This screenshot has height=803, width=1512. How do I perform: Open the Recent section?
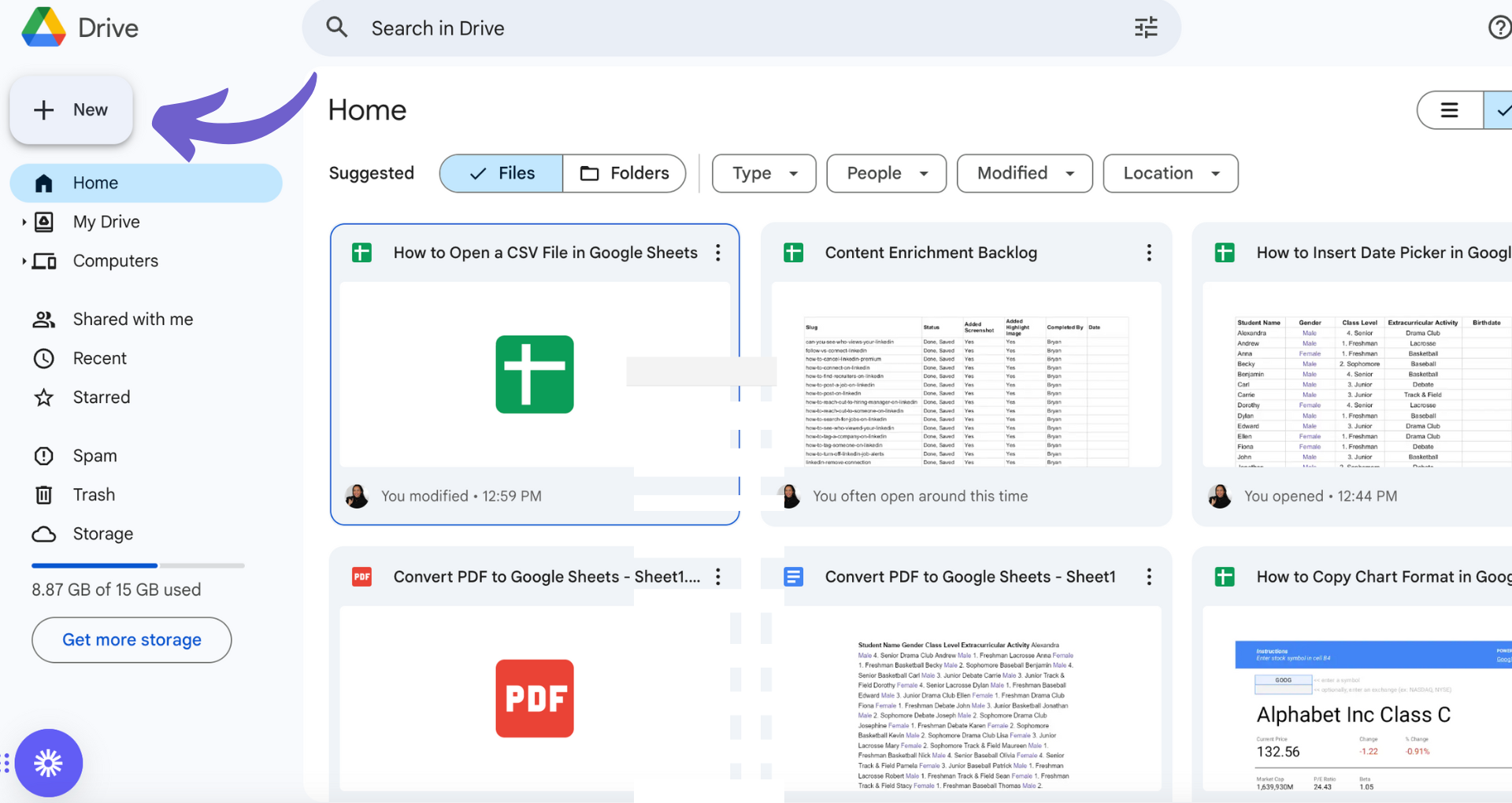(x=100, y=358)
